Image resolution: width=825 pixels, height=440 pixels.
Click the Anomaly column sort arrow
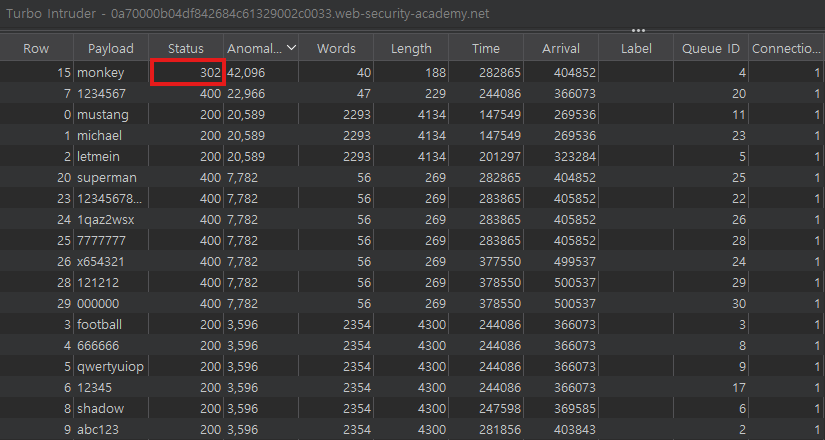pyautogui.click(x=291, y=48)
